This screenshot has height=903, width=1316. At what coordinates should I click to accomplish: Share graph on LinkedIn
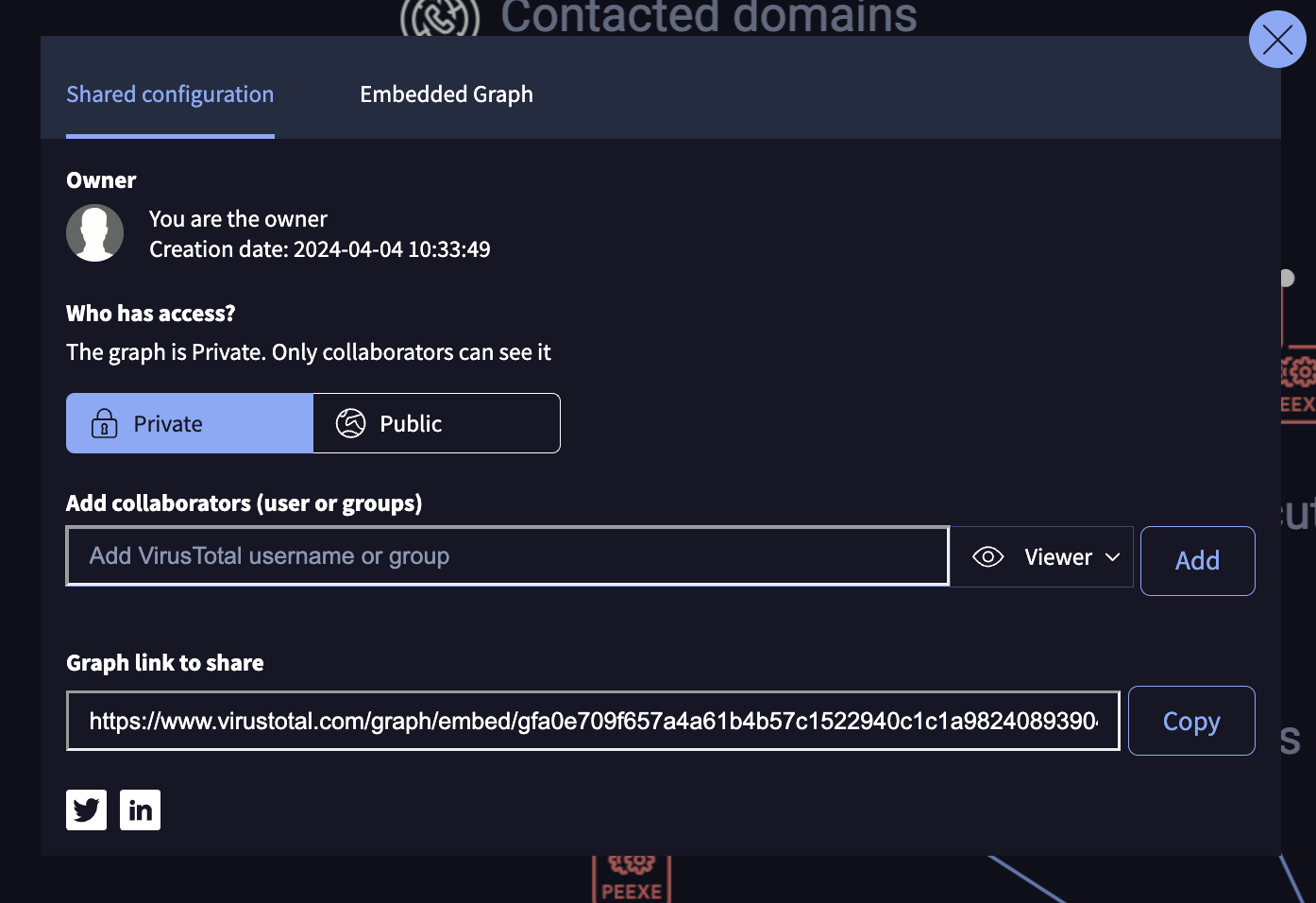tap(140, 810)
